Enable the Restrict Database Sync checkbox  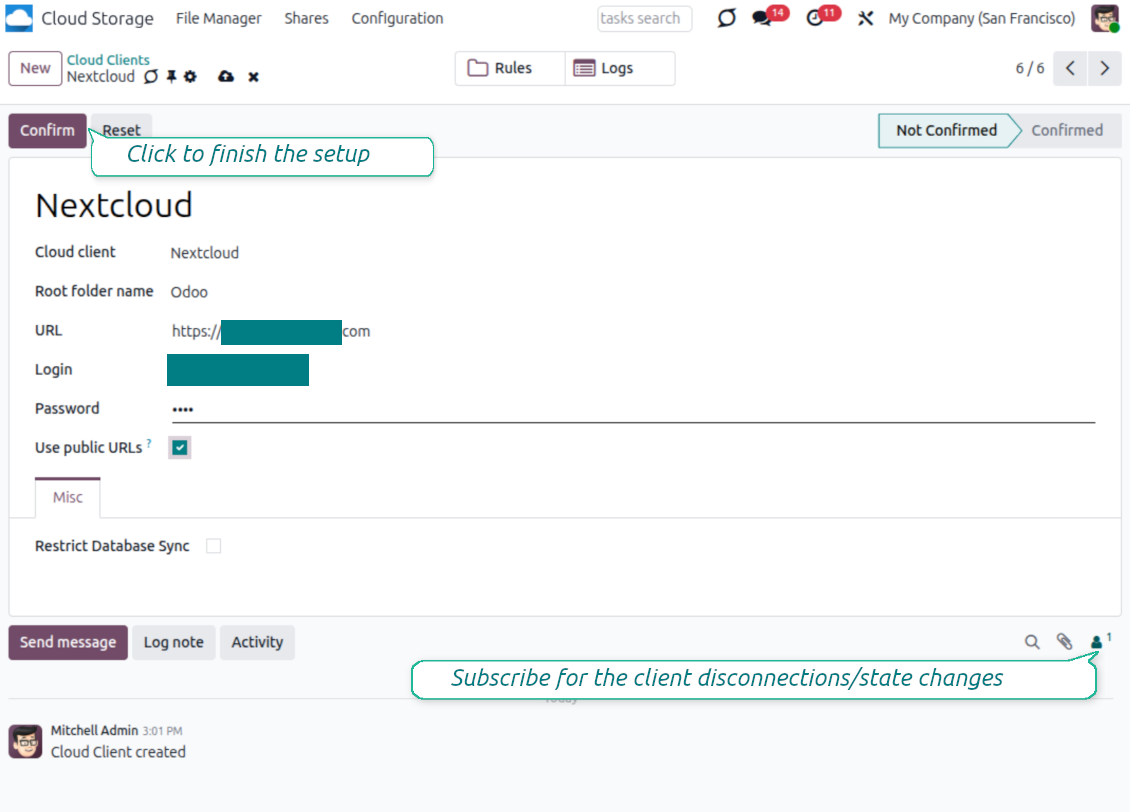click(213, 546)
